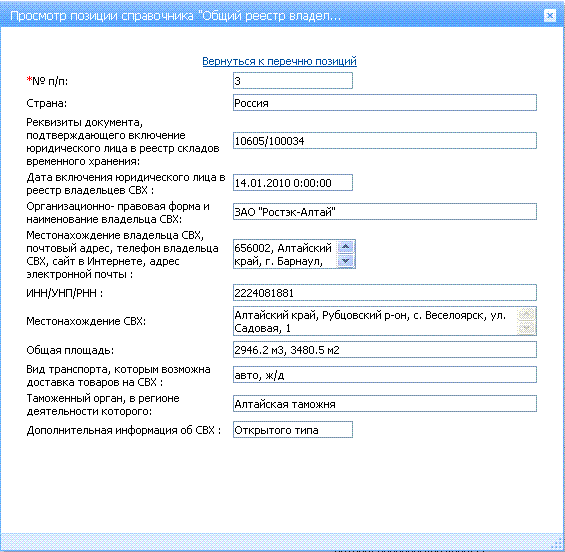Screen dimensions: 565x552
Task: Click disabled up arrow in СВХ location box
Action: click(526, 314)
